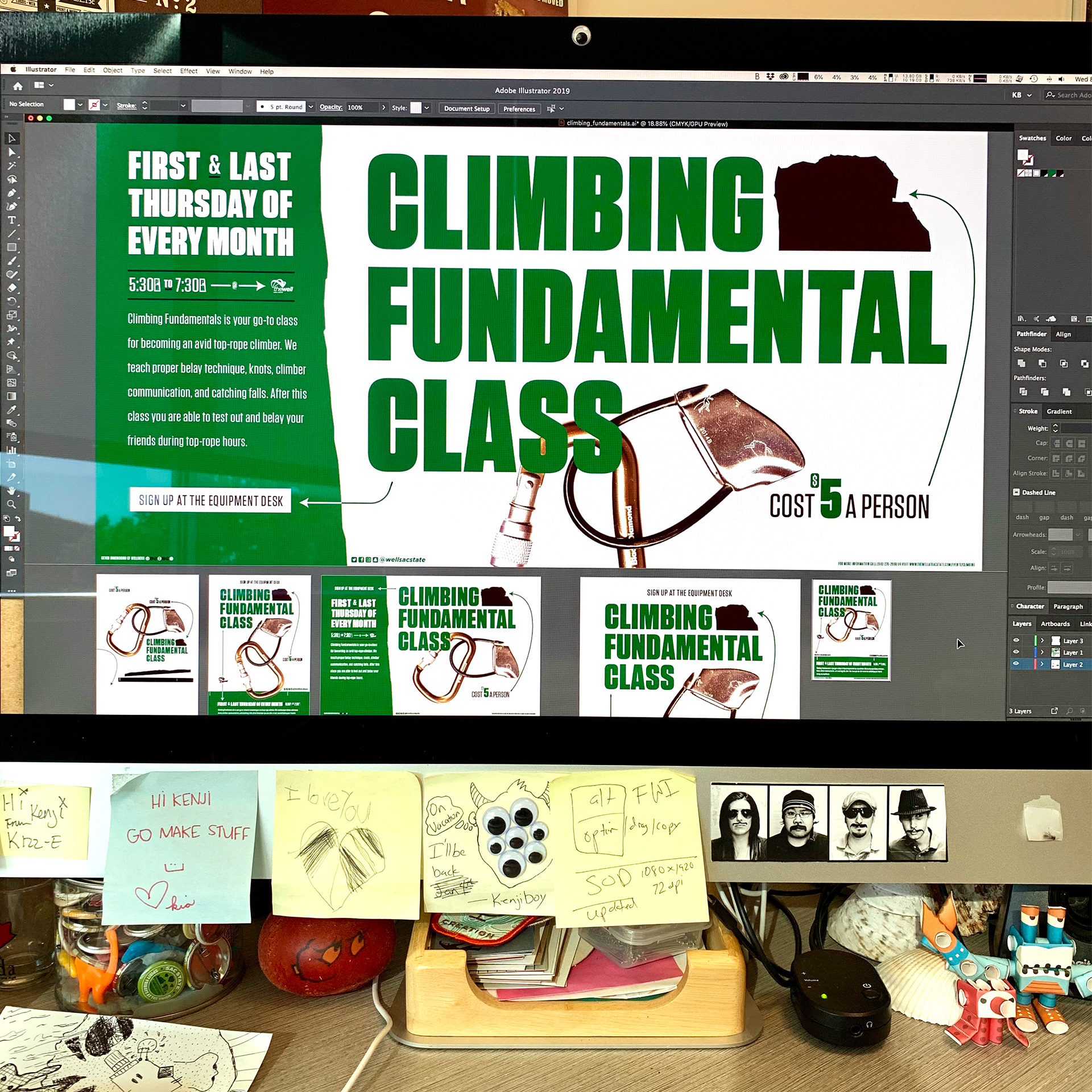Hide Layer 3 using eye icon
Viewport: 1092px width, 1092px height.
(x=1016, y=640)
